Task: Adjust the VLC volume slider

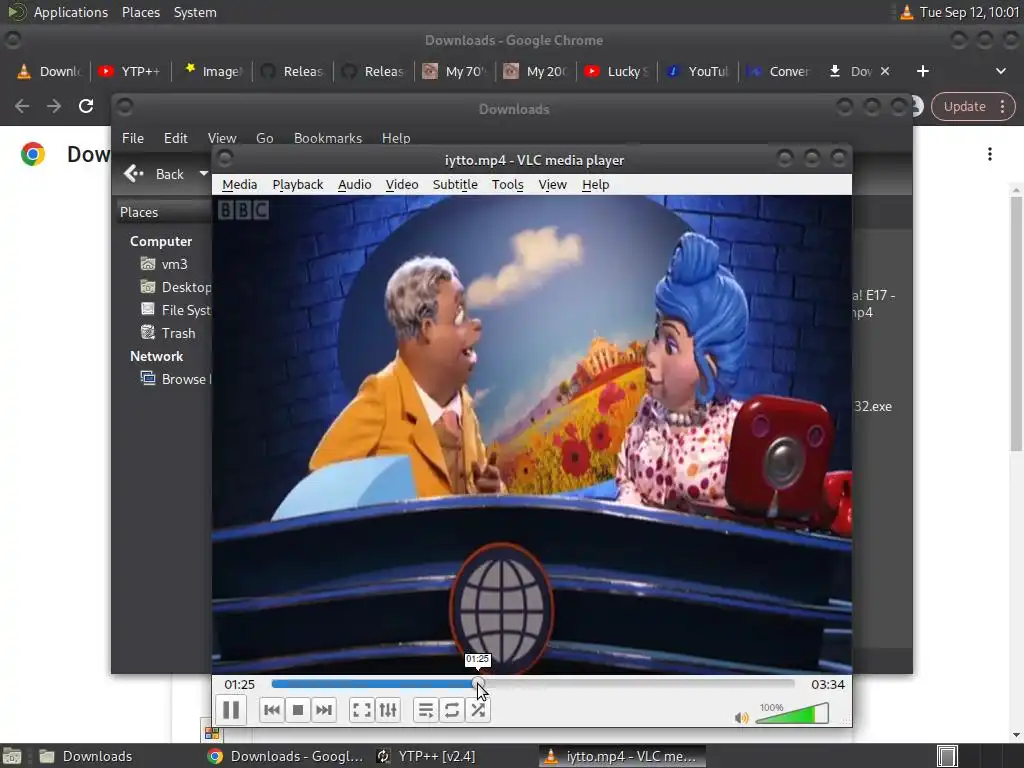Action: tap(792, 713)
